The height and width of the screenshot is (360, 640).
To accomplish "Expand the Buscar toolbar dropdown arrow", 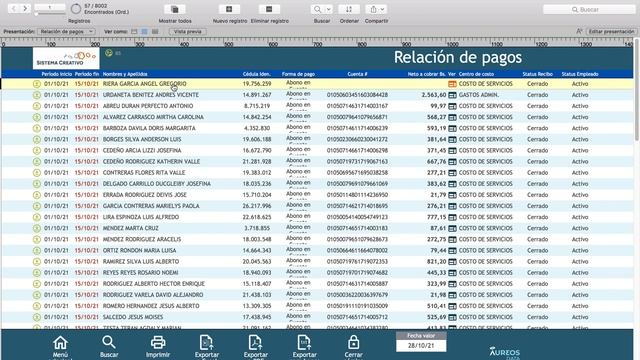I will (x=329, y=9).
